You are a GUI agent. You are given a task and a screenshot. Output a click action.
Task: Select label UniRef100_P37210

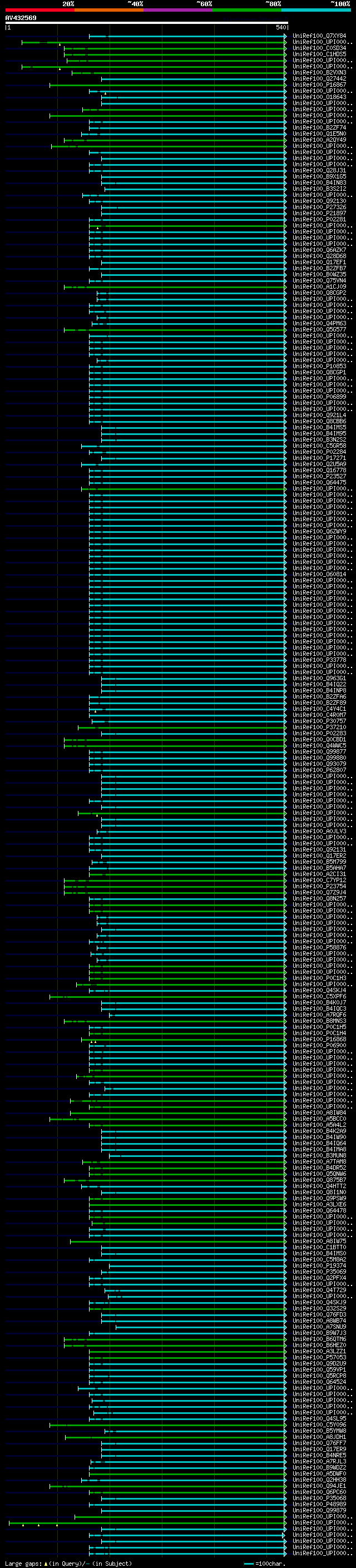[x=319, y=727]
